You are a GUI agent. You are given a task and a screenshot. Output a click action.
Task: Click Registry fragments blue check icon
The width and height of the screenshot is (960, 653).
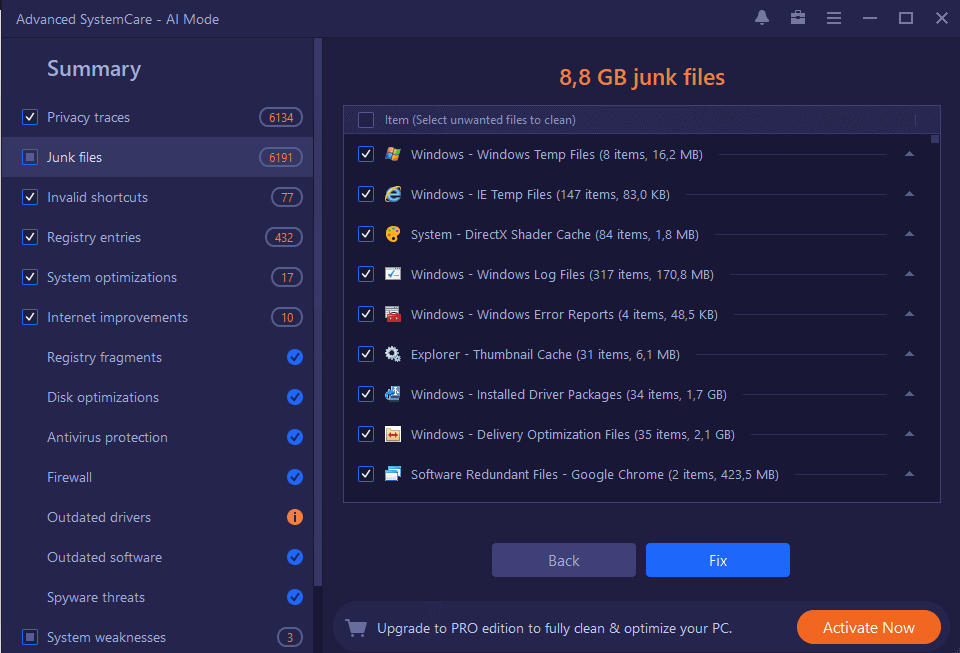coord(294,357)
